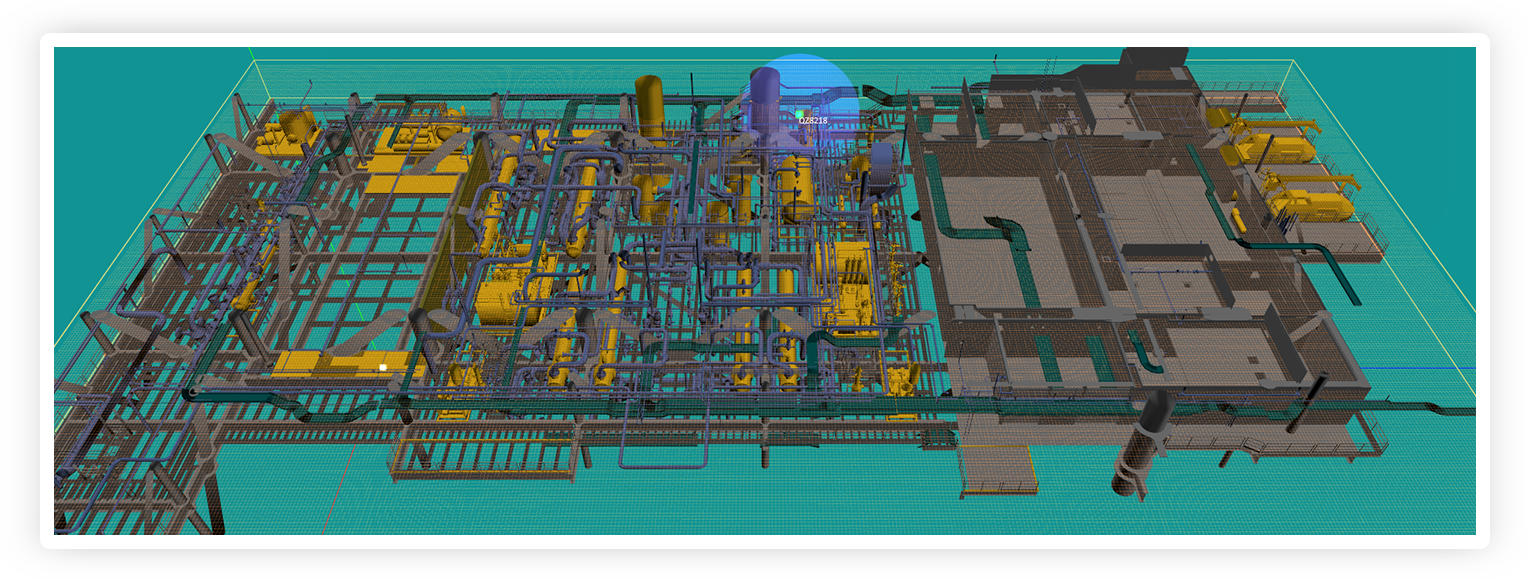Select the purple vertical tank inside the sphere
The image size is (1529, 579).
765,100
